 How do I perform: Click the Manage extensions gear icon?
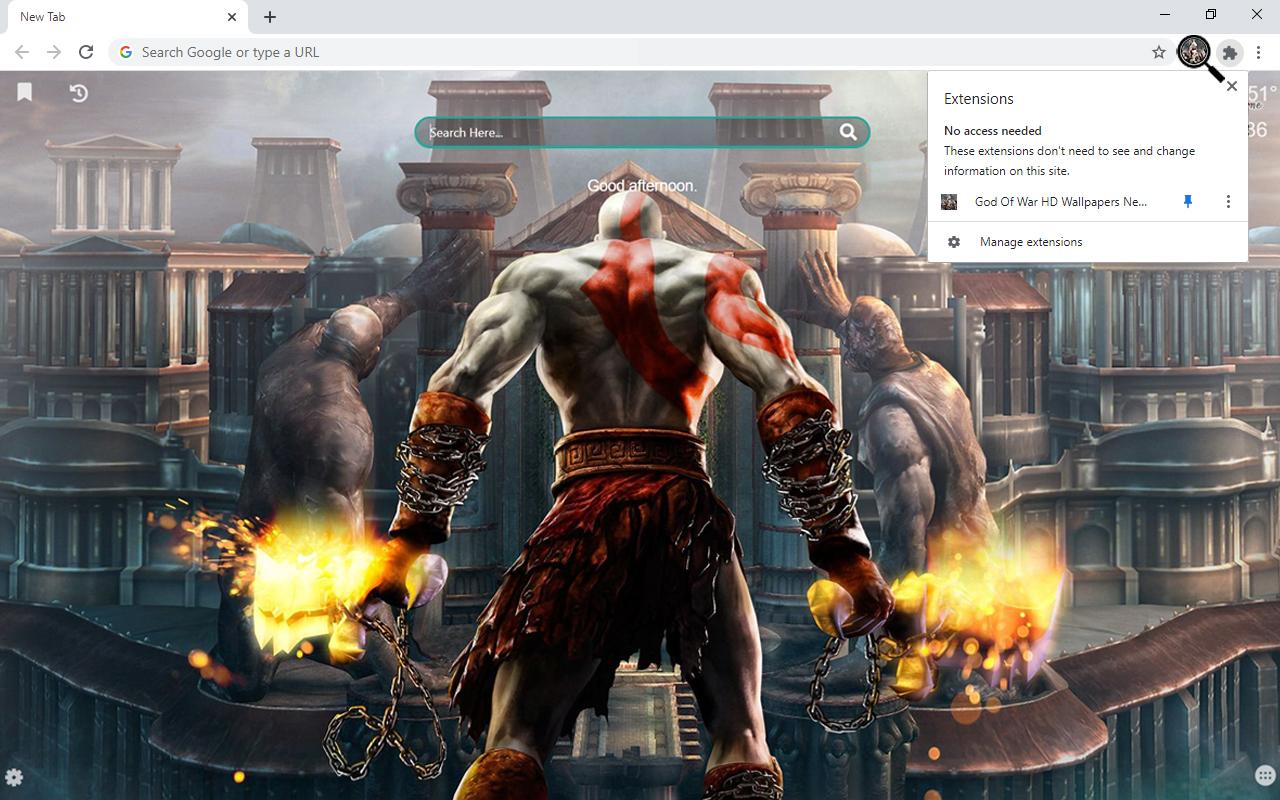click(954, 242)
